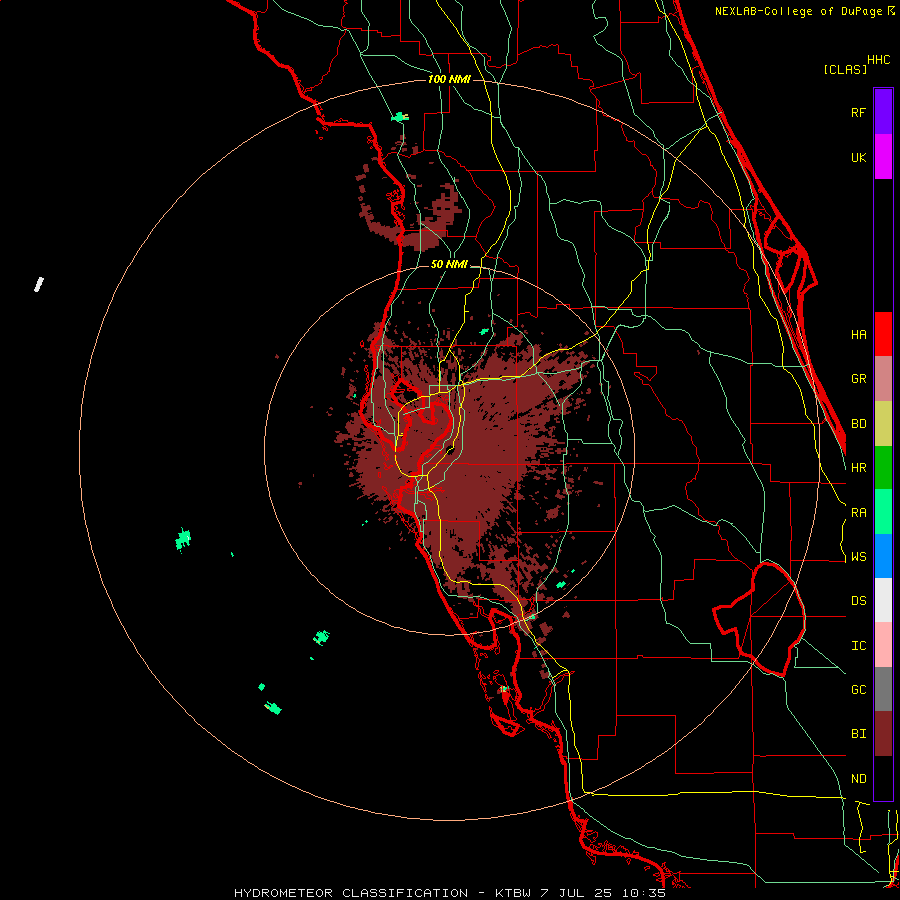Click the '[CLAS]' legend header

pyautogui.click(x=845, y=69)
